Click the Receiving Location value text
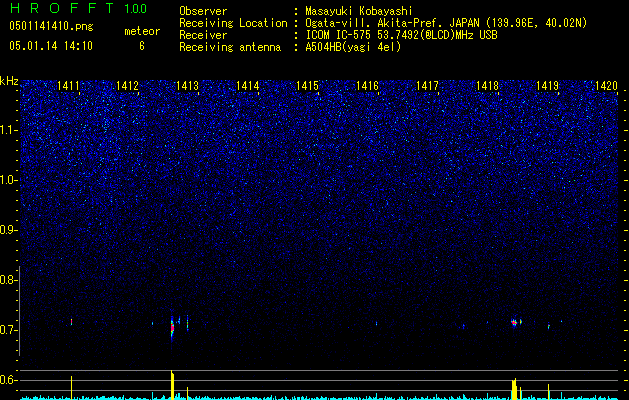The height and width of the screenshot is (400, 629). [446, 23]
